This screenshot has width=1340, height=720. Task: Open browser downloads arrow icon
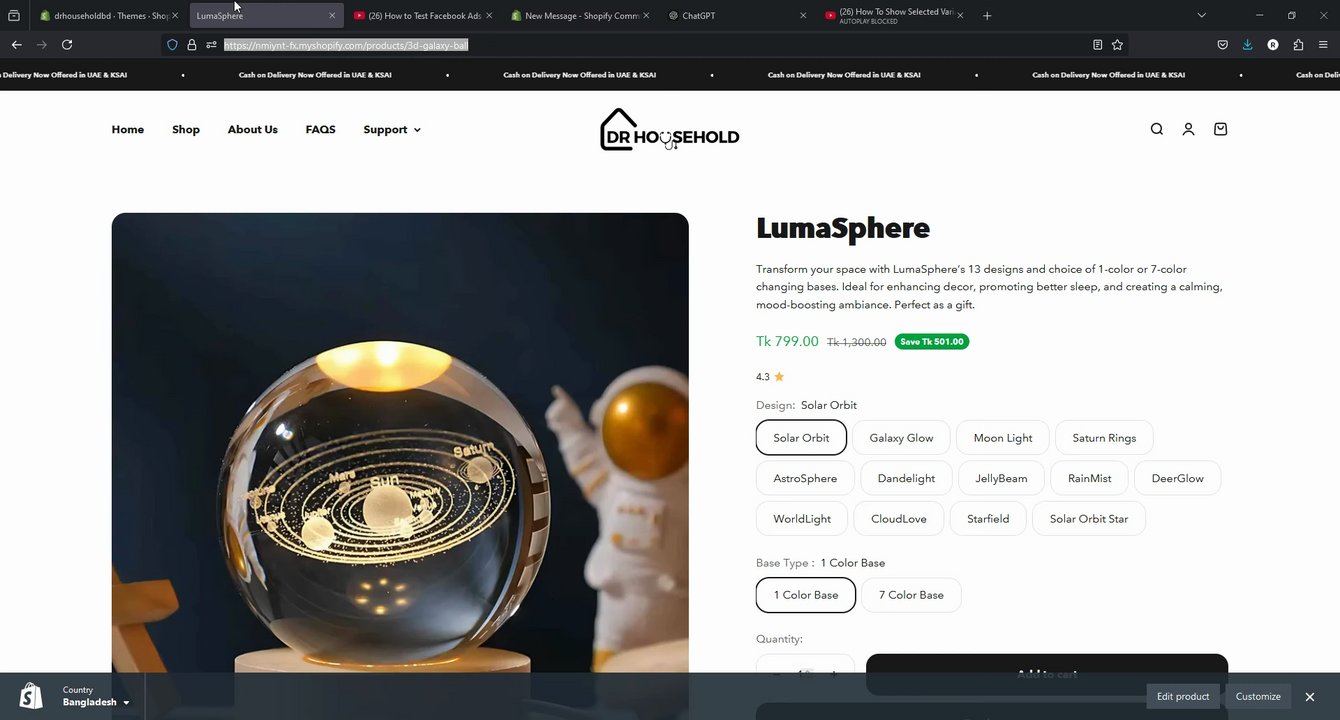(1247, 44)
